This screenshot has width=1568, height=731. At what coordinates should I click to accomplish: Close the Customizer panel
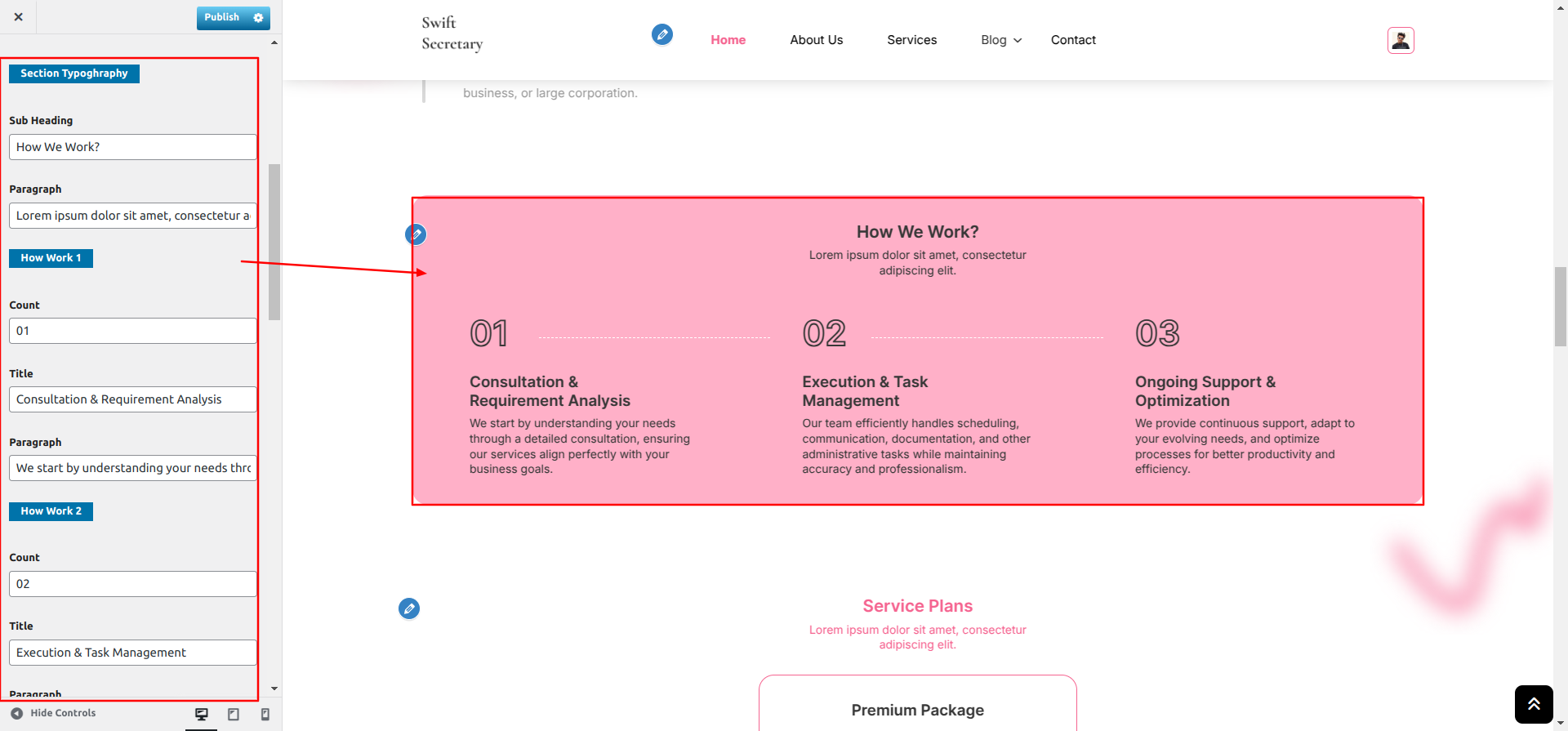pyautogui.click(x=19, y=17)
